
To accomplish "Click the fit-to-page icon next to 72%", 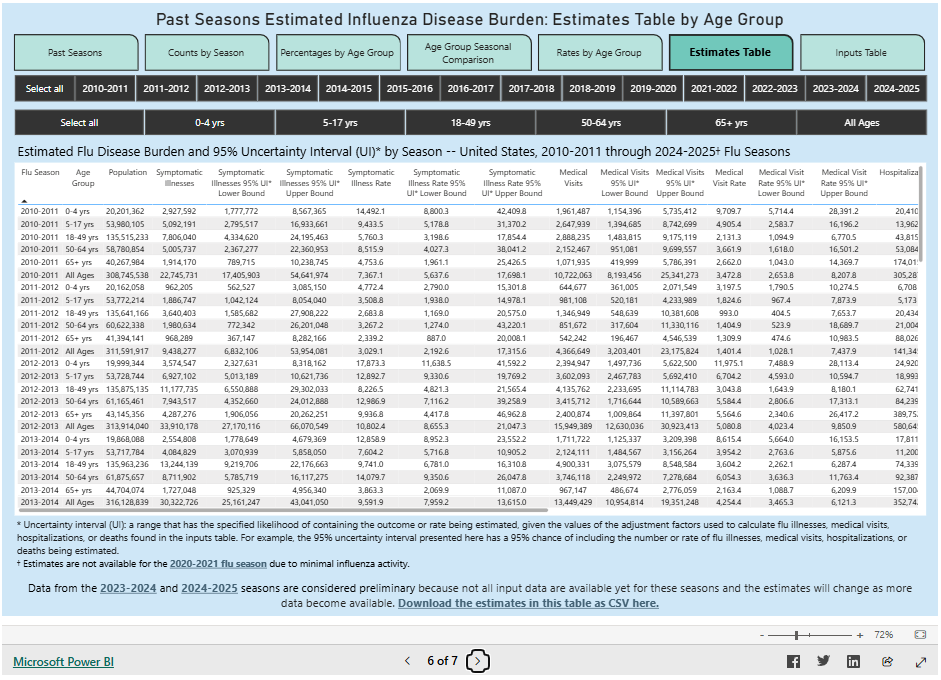I will (x=919, y=634).
